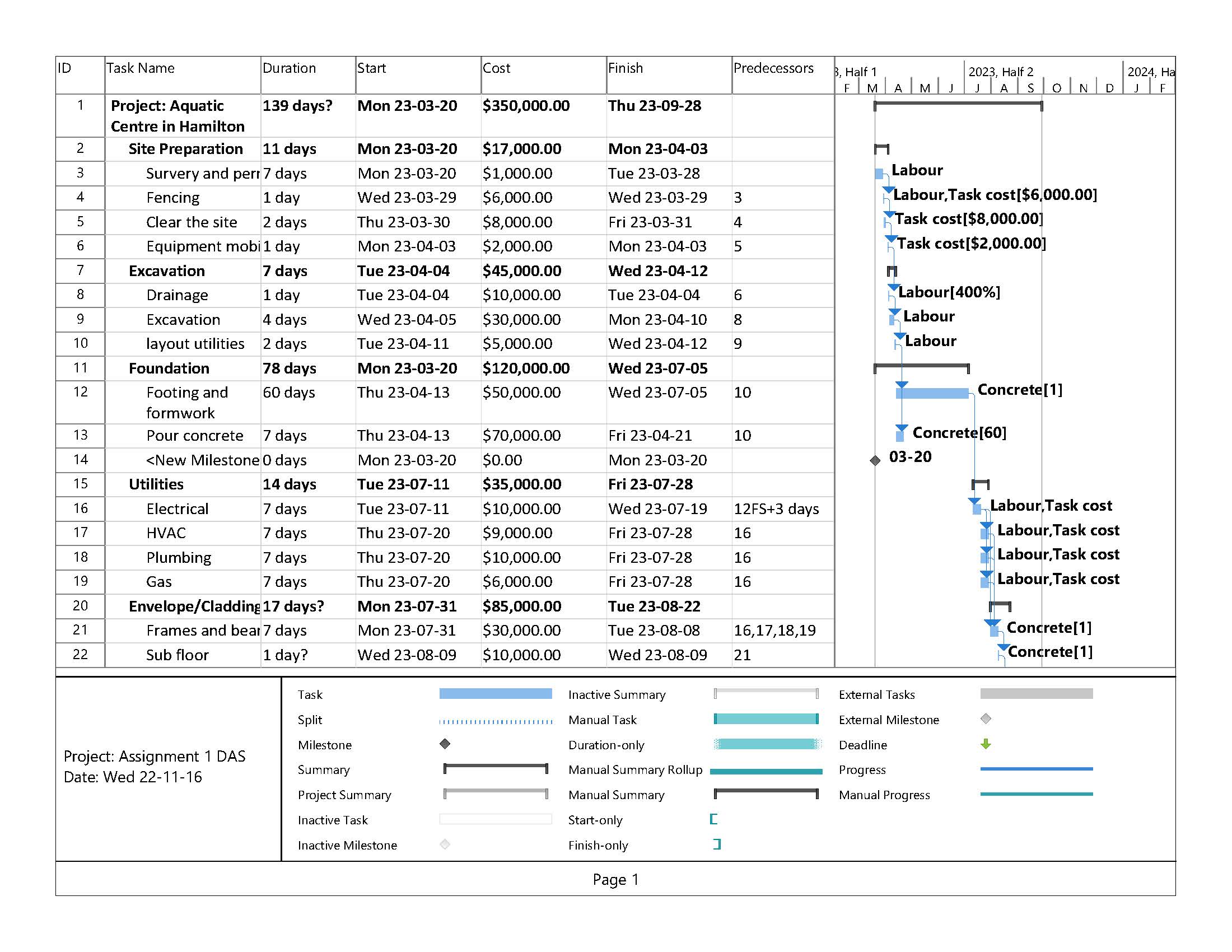Click the Utilities summary task name
The height and width of the screenshot is (952, 1232).
coord(156,484)
